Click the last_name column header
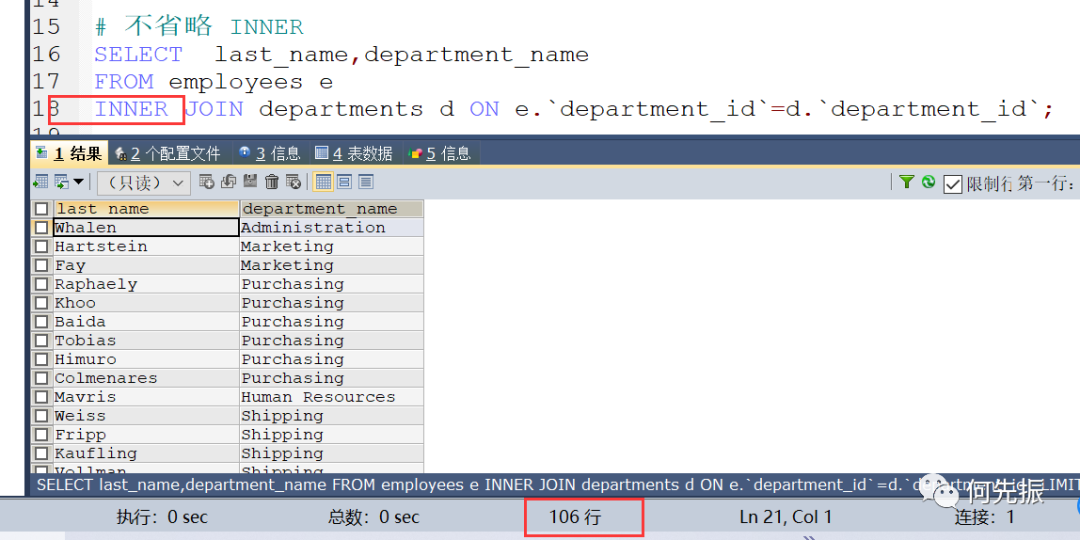 [146, 209]
